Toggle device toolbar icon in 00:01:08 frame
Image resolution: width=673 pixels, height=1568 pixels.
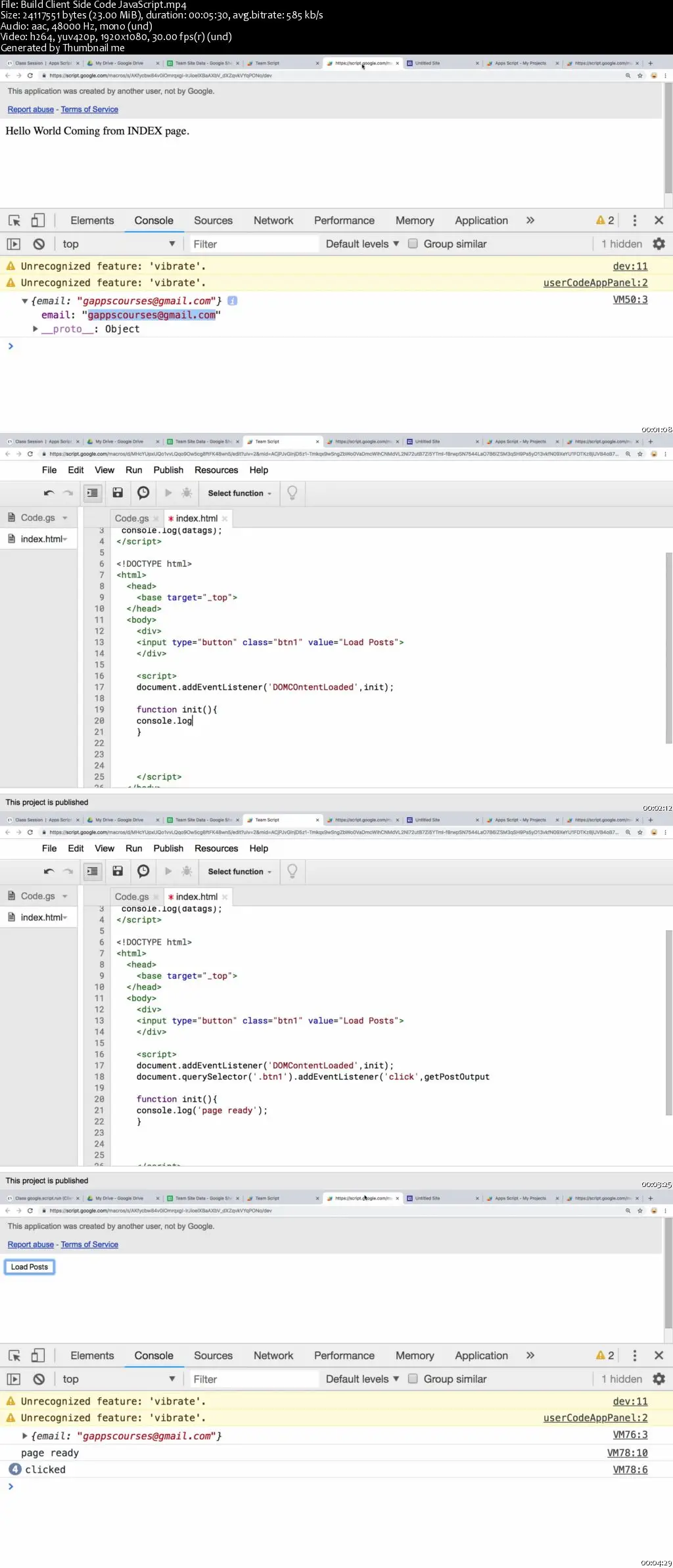(x=38, y=221)
